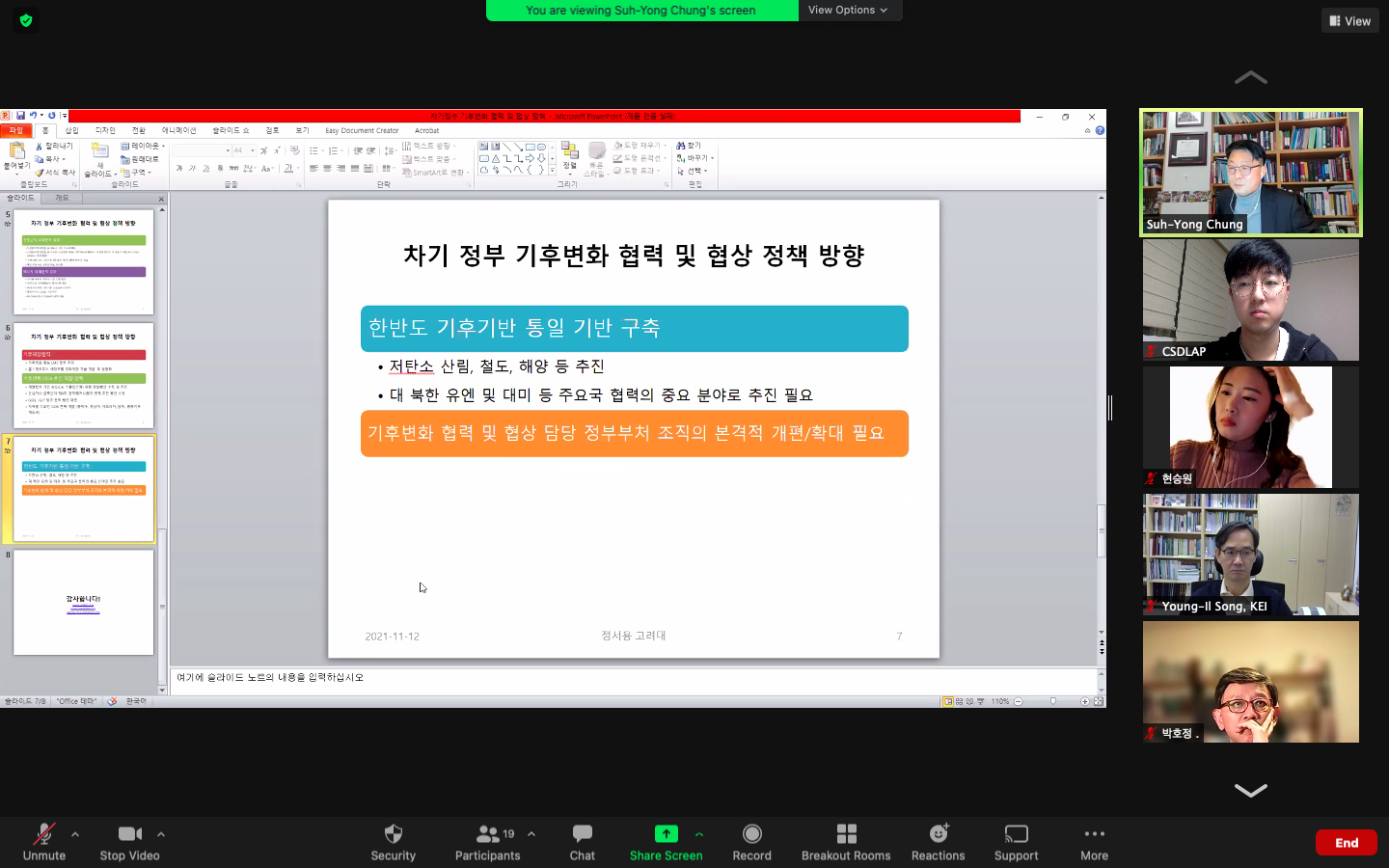
Task: Stop Video in Zoom toolbar
Action: pyautogui.click(x=129, y=842)
